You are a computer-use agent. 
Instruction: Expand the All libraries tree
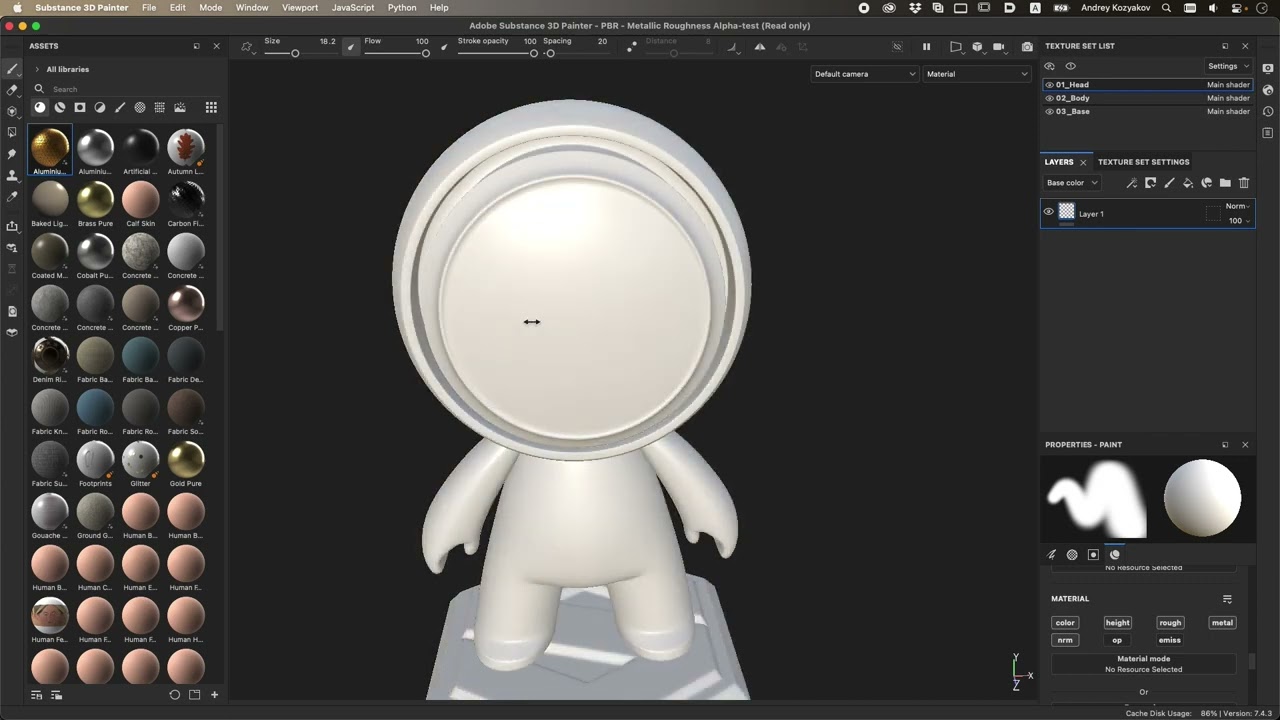[37, 69]
